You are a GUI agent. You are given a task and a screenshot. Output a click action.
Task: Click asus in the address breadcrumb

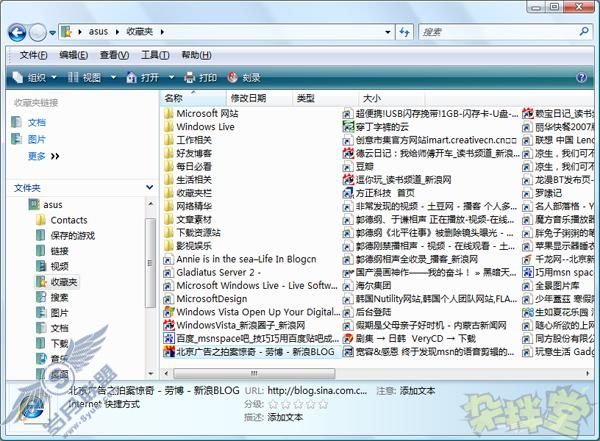click(98, 32)
